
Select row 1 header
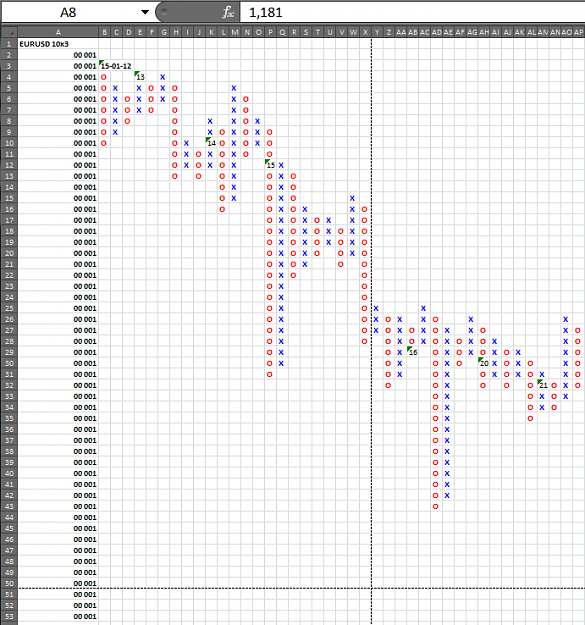(10, 43)
